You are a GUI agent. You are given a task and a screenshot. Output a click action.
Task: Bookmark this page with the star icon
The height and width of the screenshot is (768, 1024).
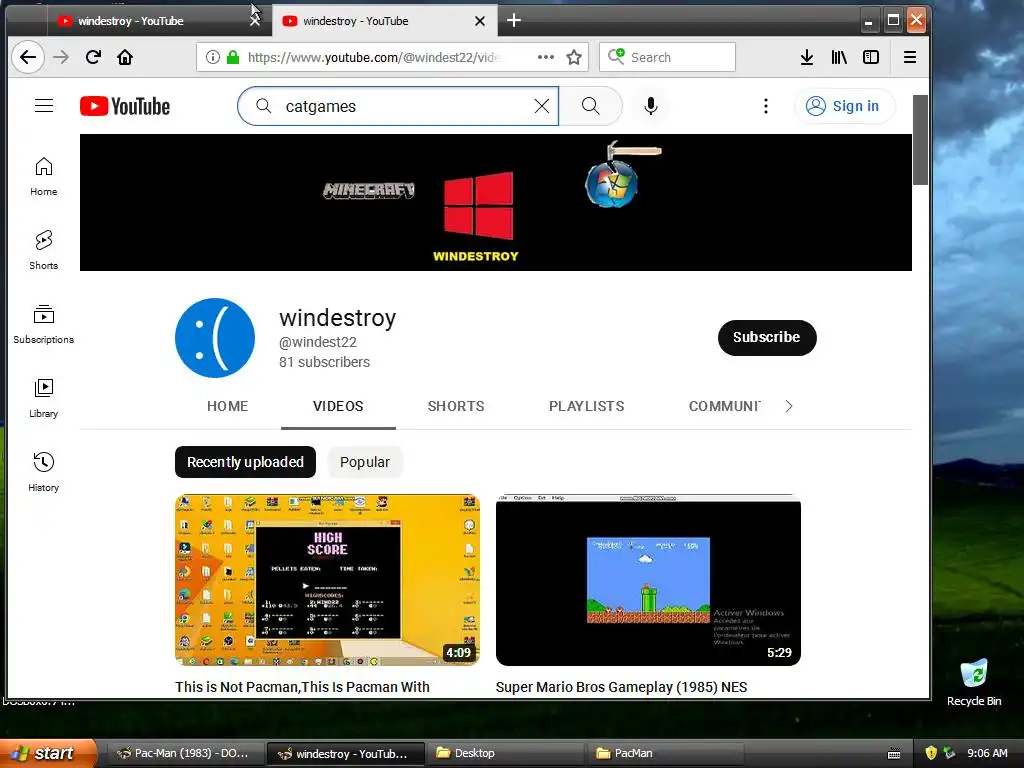(x=574, y=57)
